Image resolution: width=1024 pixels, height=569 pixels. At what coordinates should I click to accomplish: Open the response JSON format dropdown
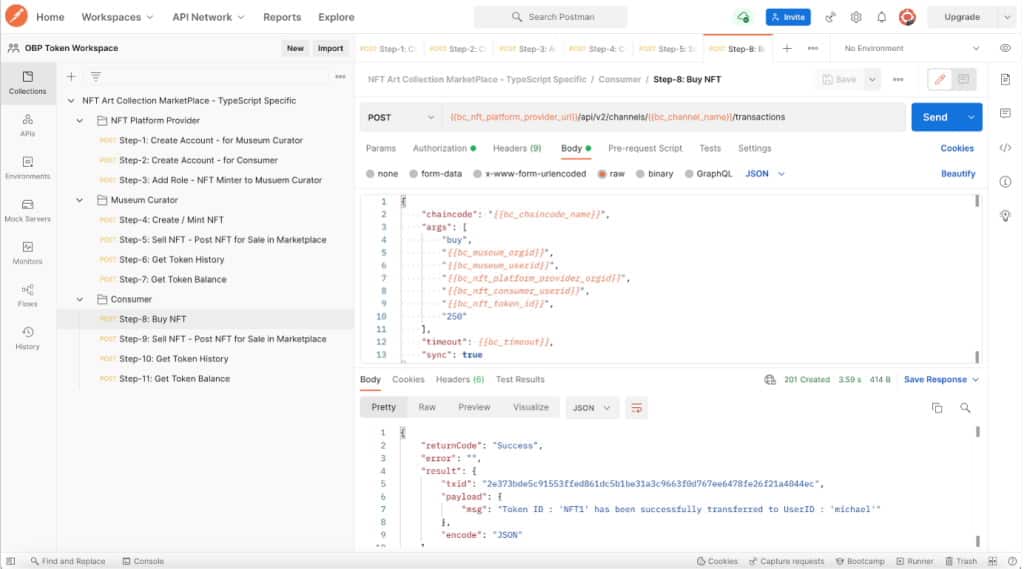(592, 408)
